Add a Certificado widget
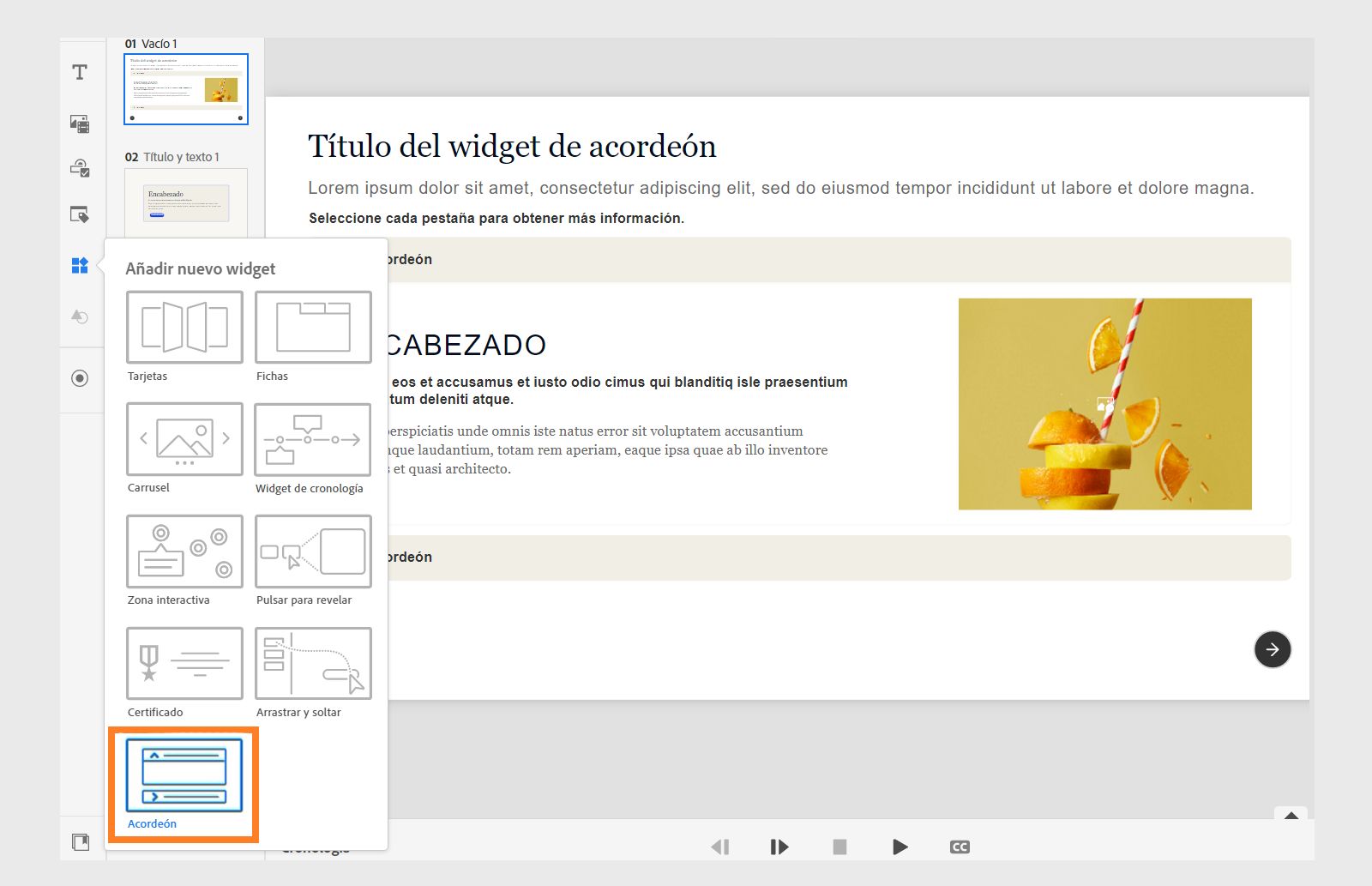This screenshot has width=1372, height=886. click(x=184, y=663)
